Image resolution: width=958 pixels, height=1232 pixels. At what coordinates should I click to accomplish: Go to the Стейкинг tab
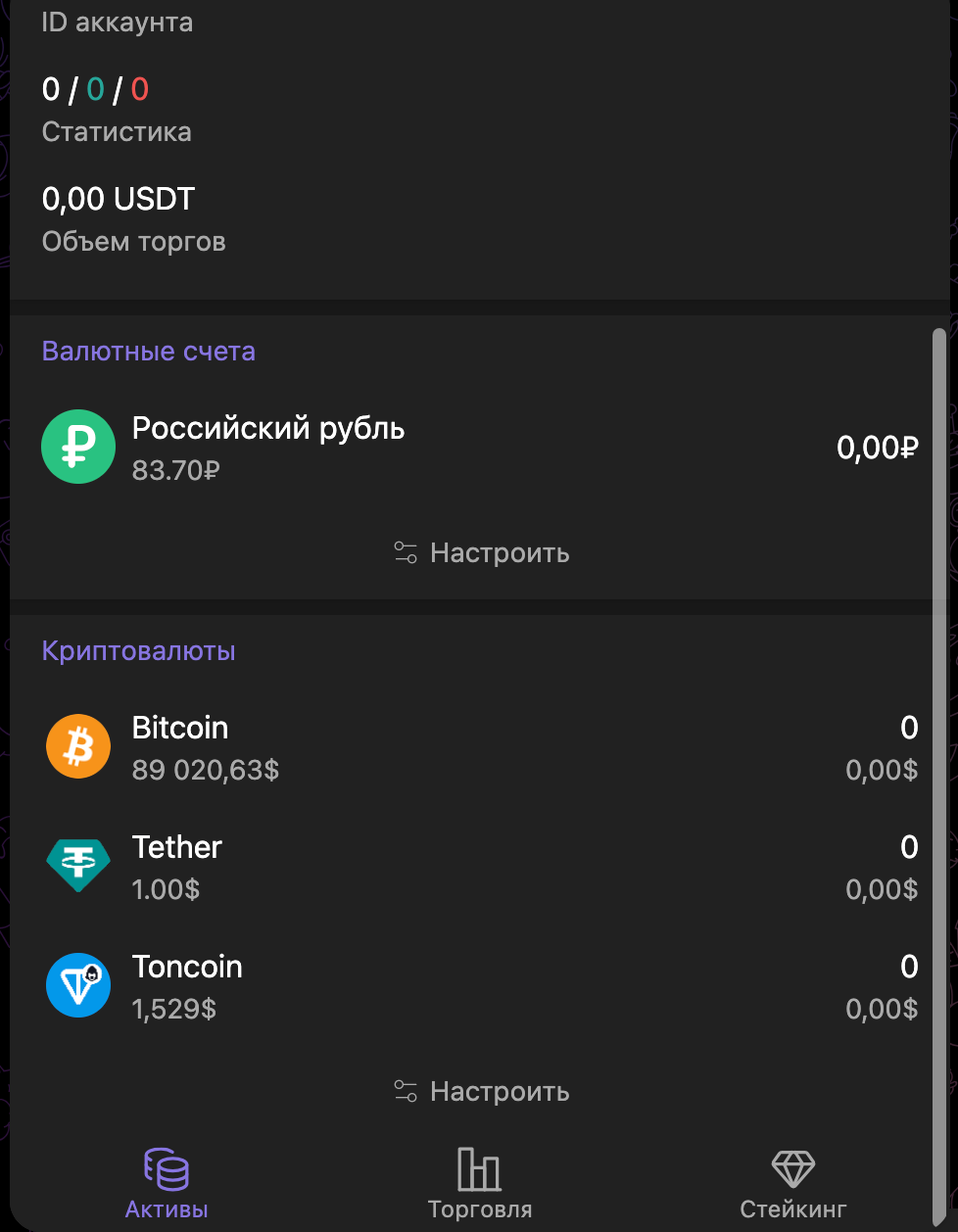coord(792,1209)
